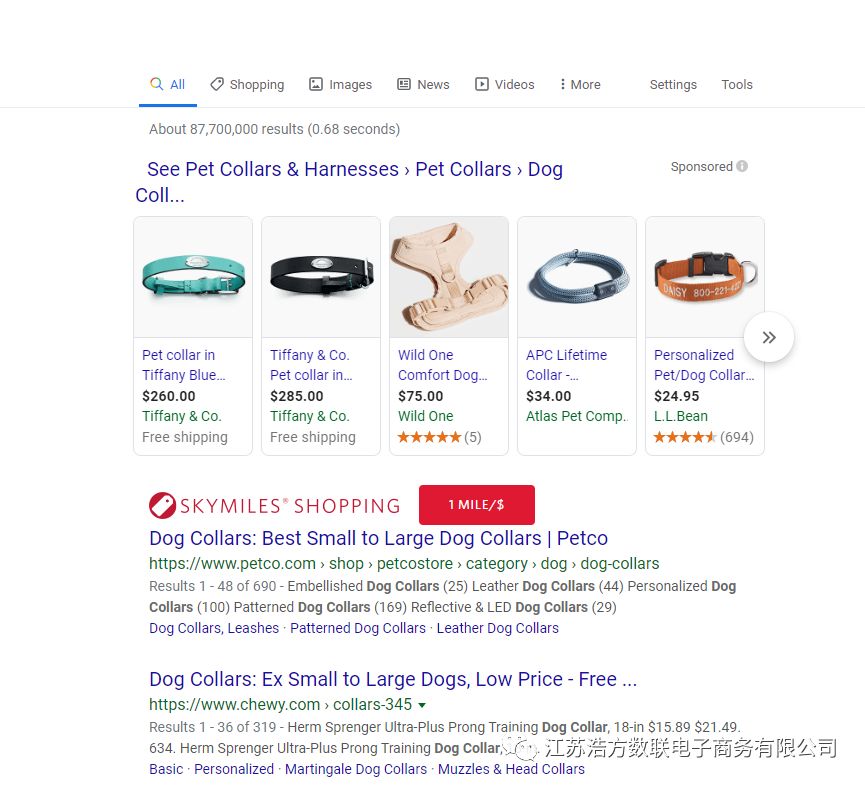Viewport: 865px width, 786px height.
Task: Click the magnifier icon on All tab
Action: pyautogui.click(x=157, y=84)
